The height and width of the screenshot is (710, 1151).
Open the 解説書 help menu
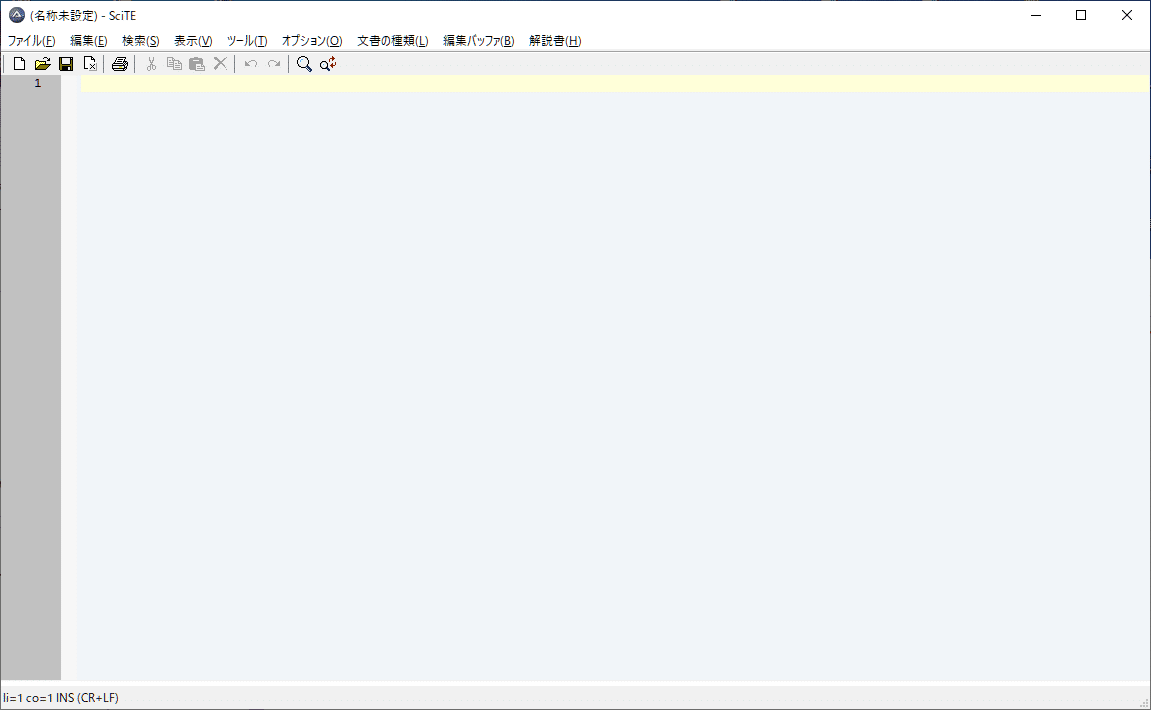click(556, 40)
